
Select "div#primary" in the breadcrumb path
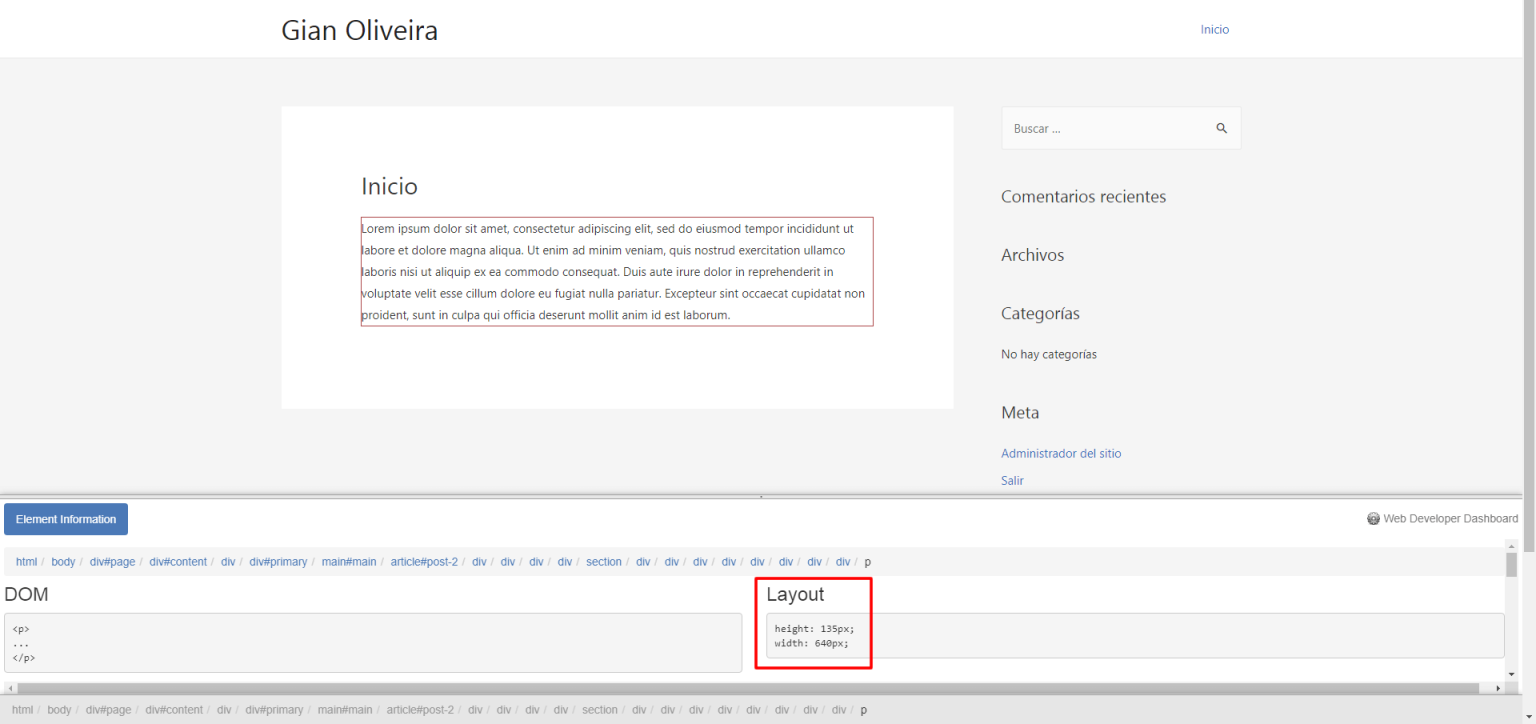278,561
